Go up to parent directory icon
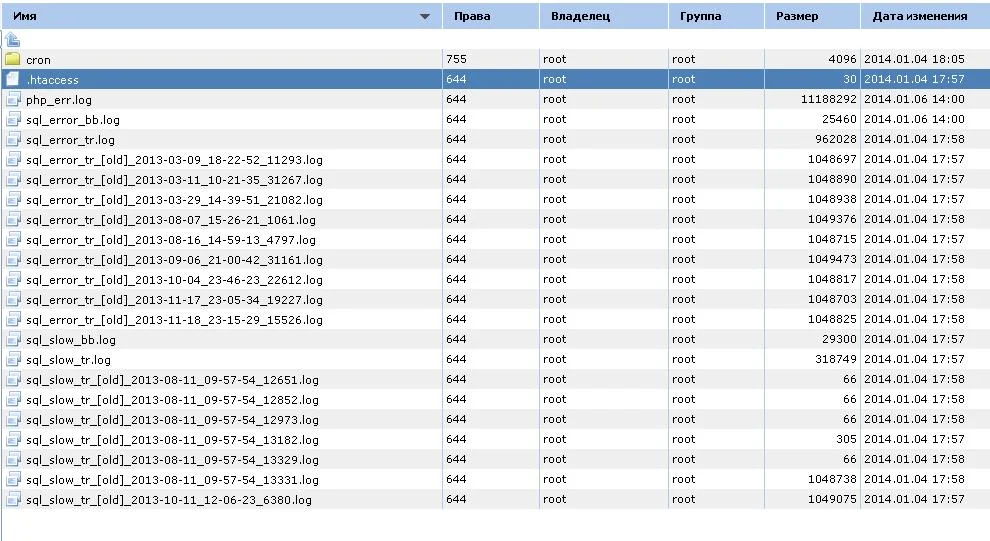 [13, 40]
